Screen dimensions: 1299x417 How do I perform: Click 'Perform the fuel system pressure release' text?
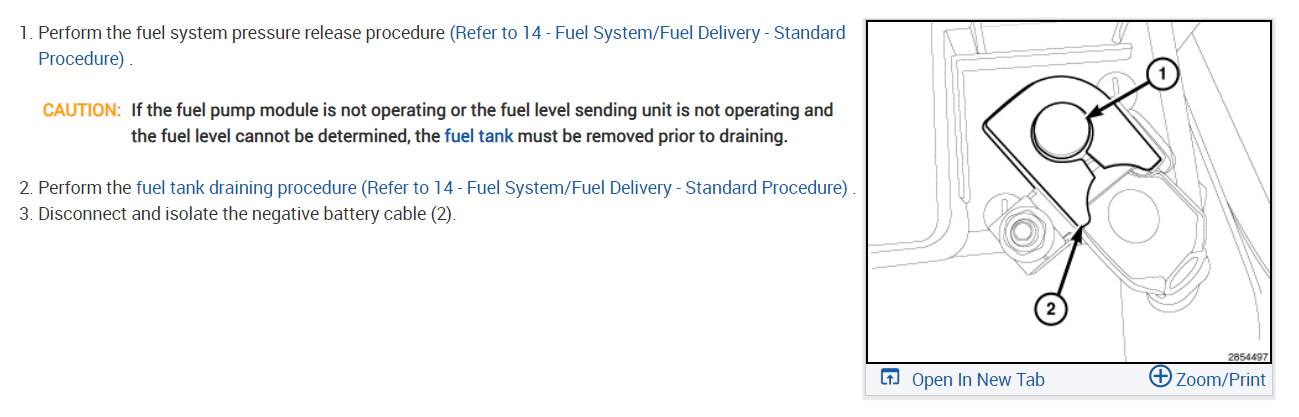tap(242, 33)
